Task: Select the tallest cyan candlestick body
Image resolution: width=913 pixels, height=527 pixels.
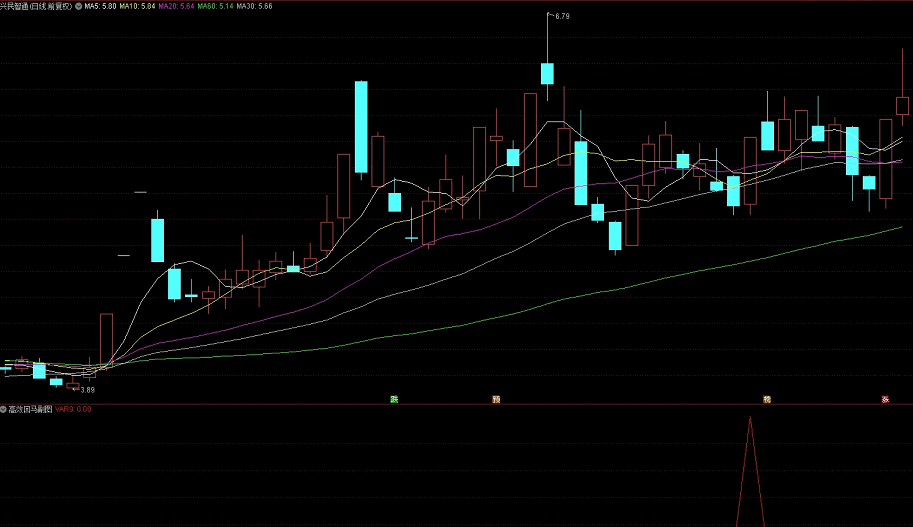Action: tap(361, 127)
